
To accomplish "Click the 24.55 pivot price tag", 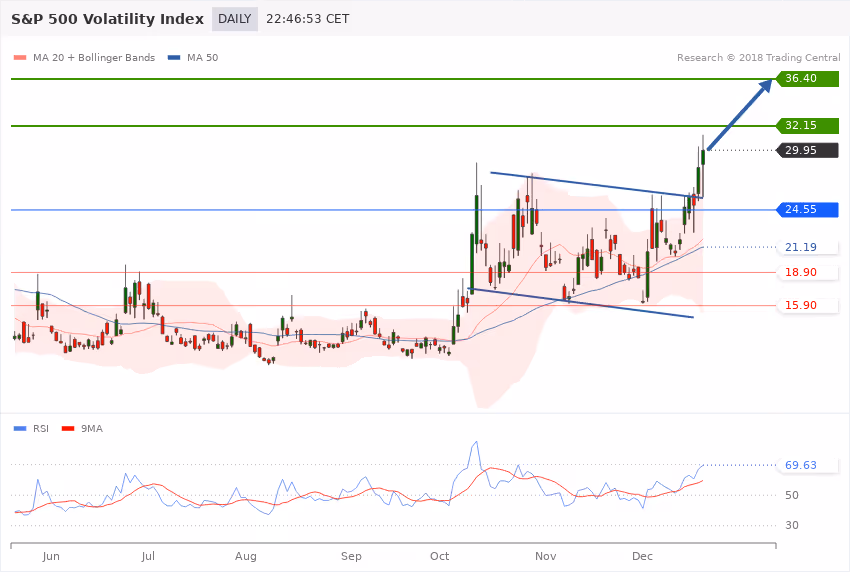I will [807, 210].
